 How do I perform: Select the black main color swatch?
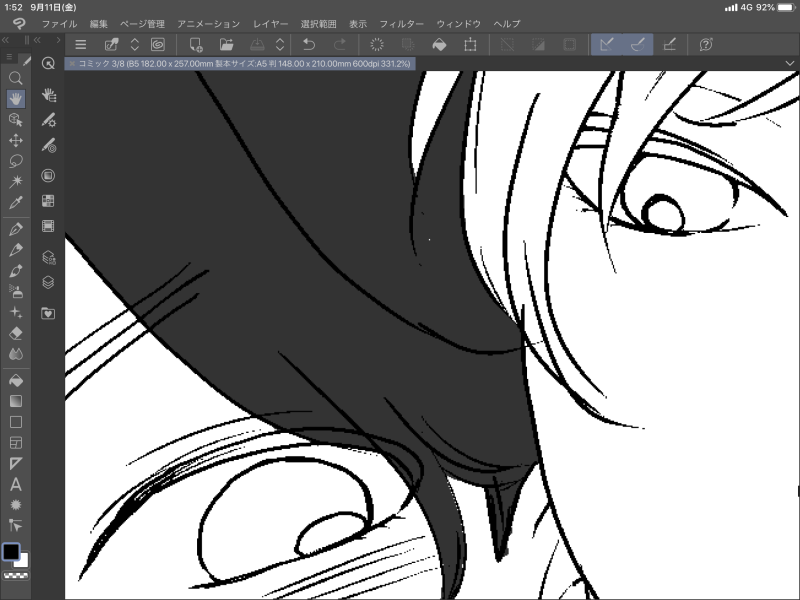(11, 552)
